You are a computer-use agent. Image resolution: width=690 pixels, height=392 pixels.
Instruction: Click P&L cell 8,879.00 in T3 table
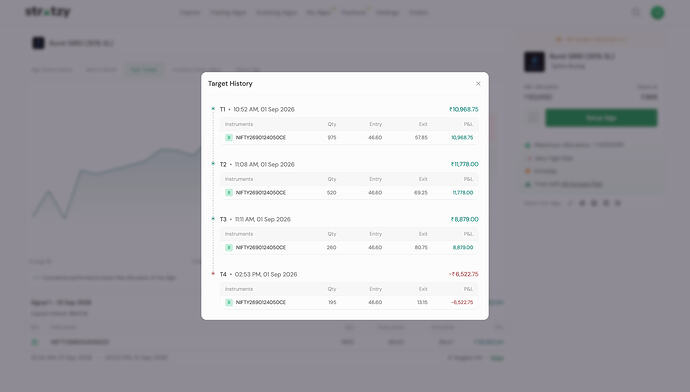click(463, 248)
